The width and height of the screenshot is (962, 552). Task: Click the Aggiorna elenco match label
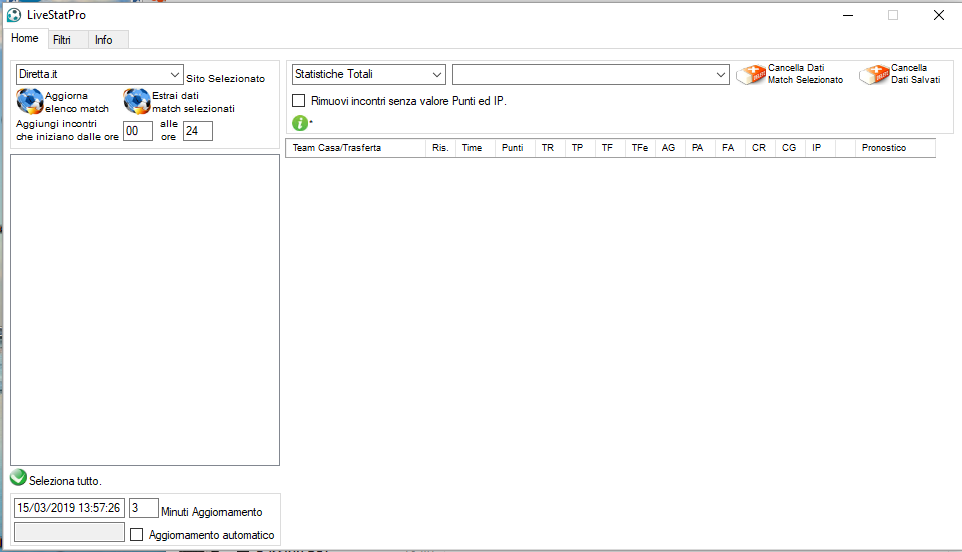click(77, 102)
